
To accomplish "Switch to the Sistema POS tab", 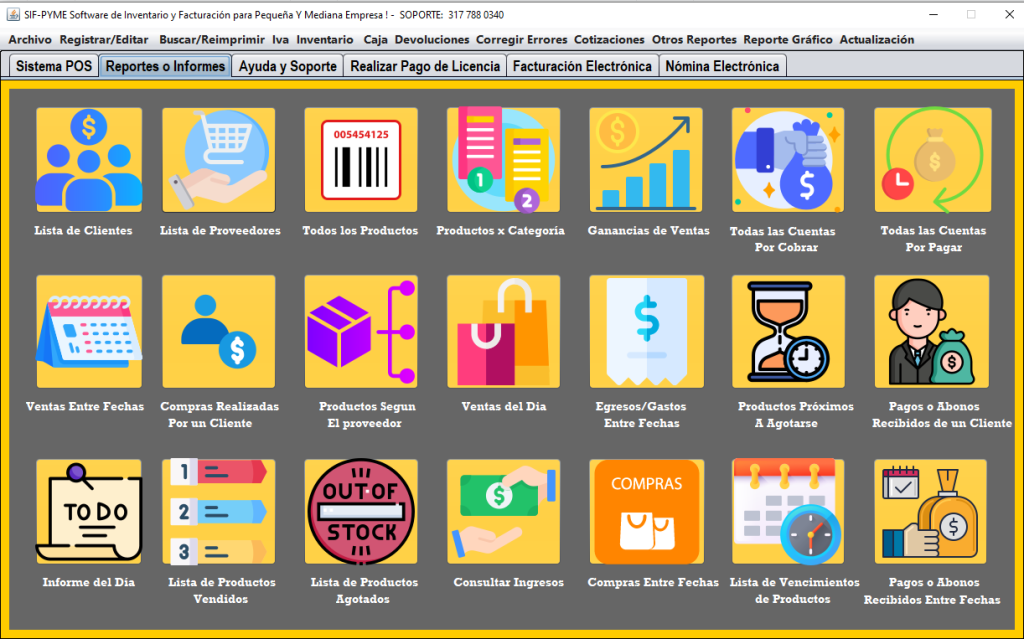I will pos(54,66).
